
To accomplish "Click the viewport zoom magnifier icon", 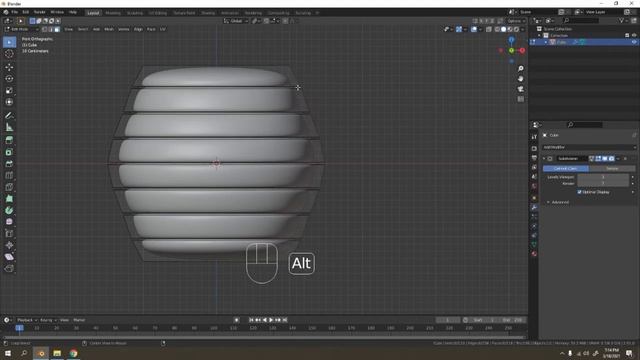I will click(x=520, y=69).
